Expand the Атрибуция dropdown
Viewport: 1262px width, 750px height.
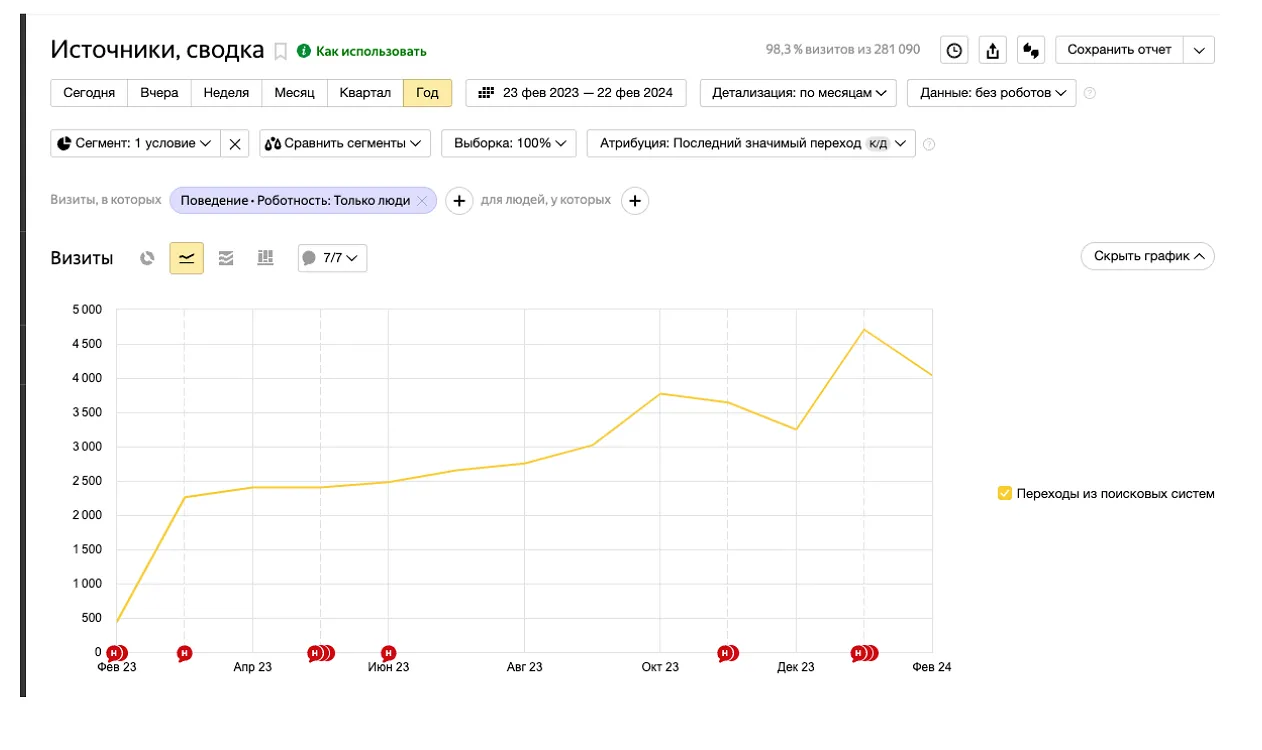click(750, 144)
